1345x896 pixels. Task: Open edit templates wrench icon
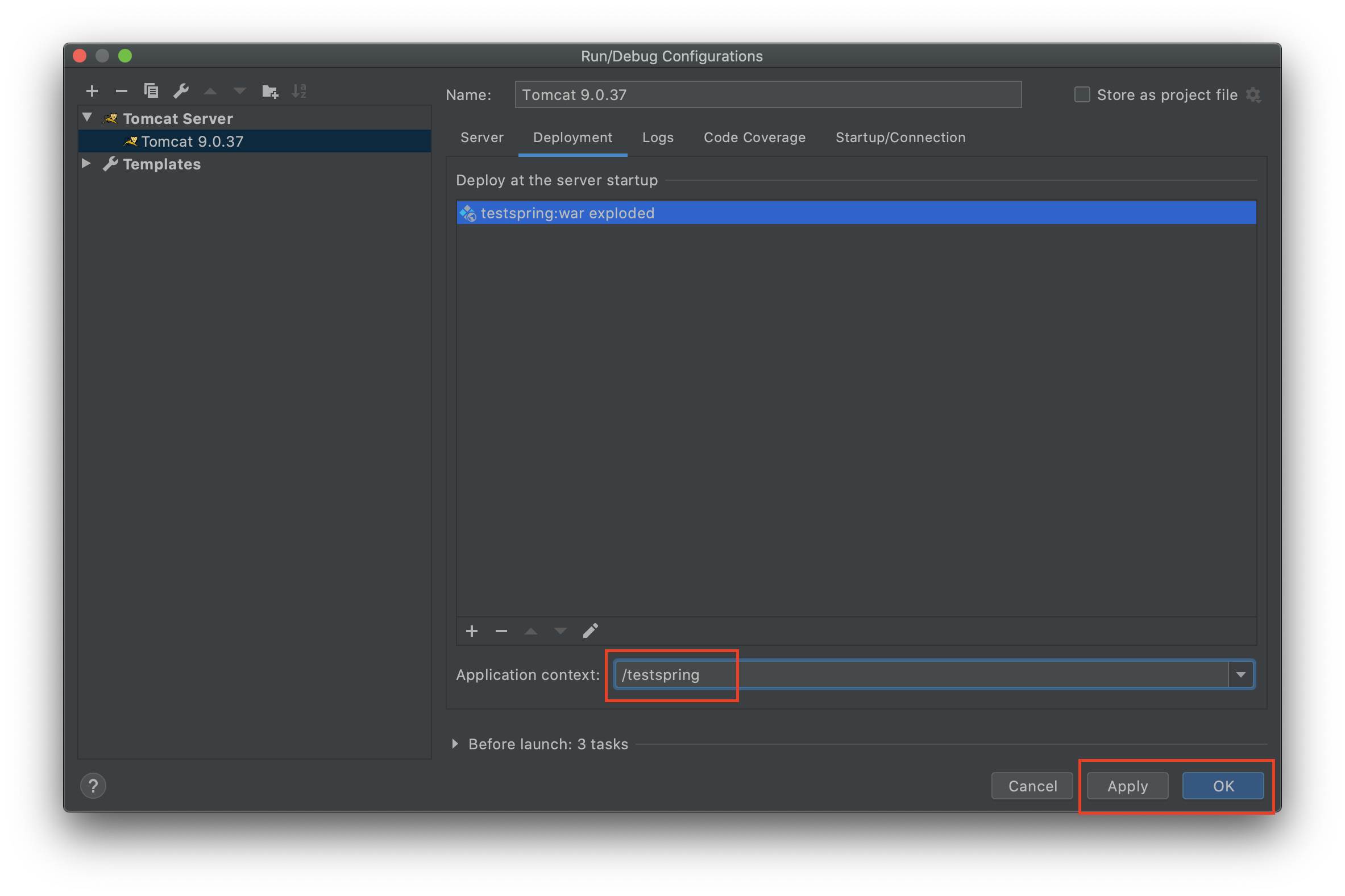[181, 91]
